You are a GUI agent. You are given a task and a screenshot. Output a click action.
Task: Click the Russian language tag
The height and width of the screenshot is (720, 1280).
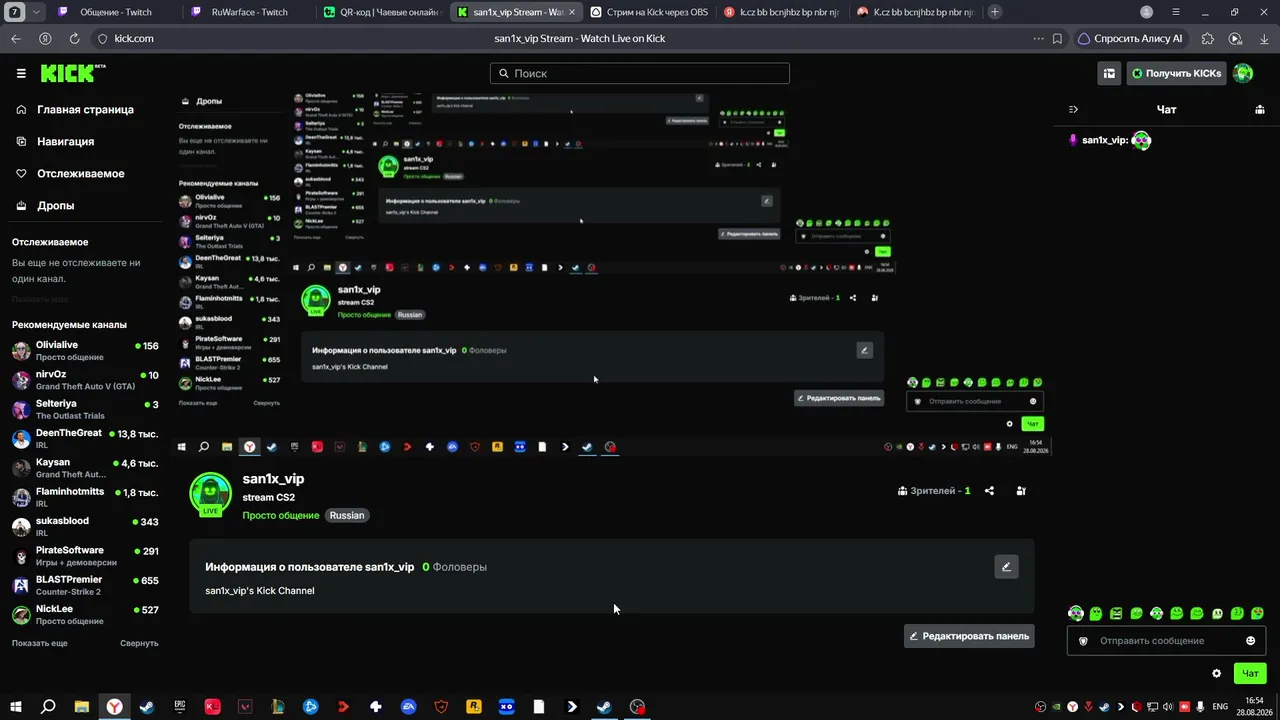click(347, 515)
